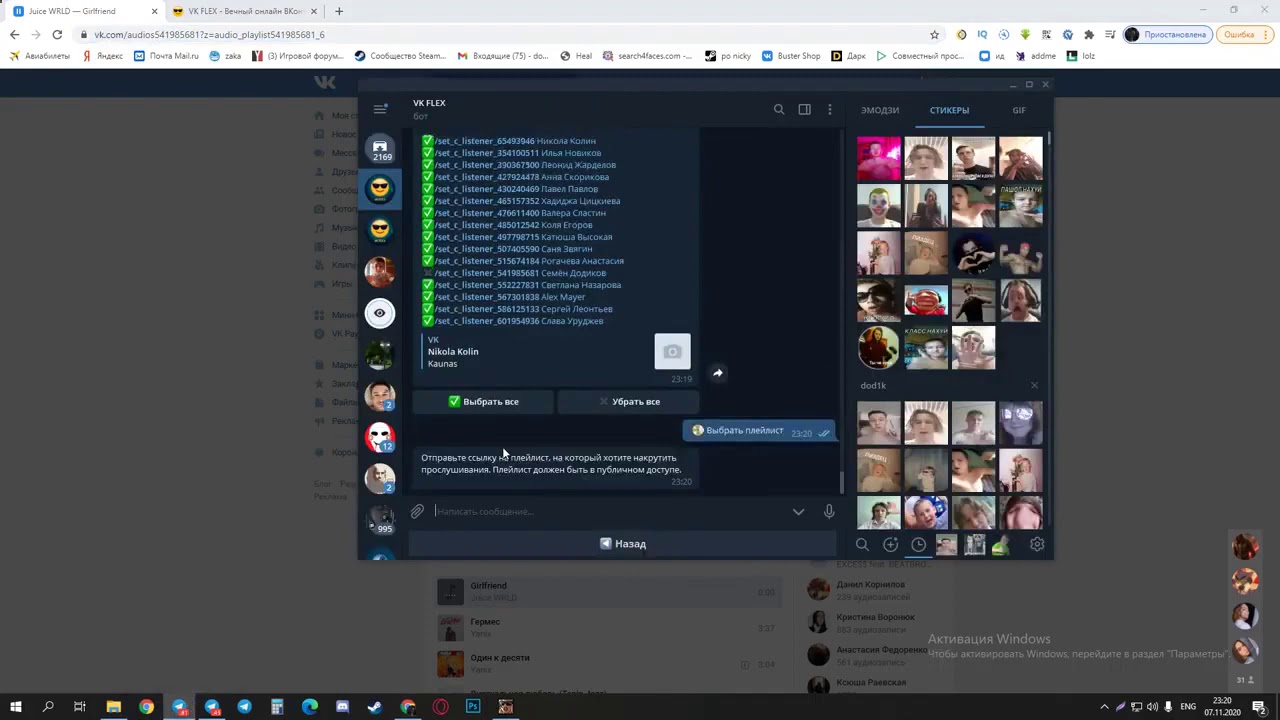Toggle listener 65493946 Никола Колин

click(x=484, y=141)
